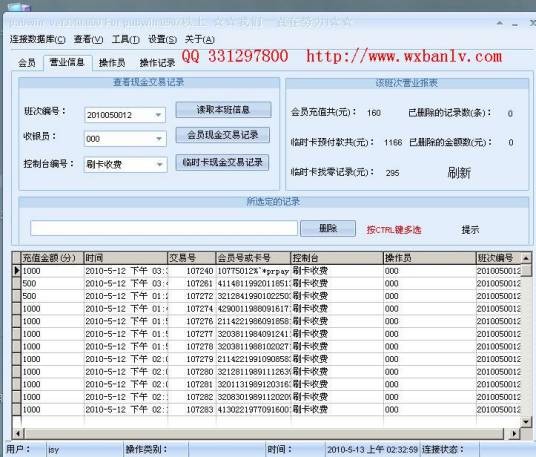The image size is (536, 457).
Task: Click transaction number cell 107274
Action: click(192, 309)
